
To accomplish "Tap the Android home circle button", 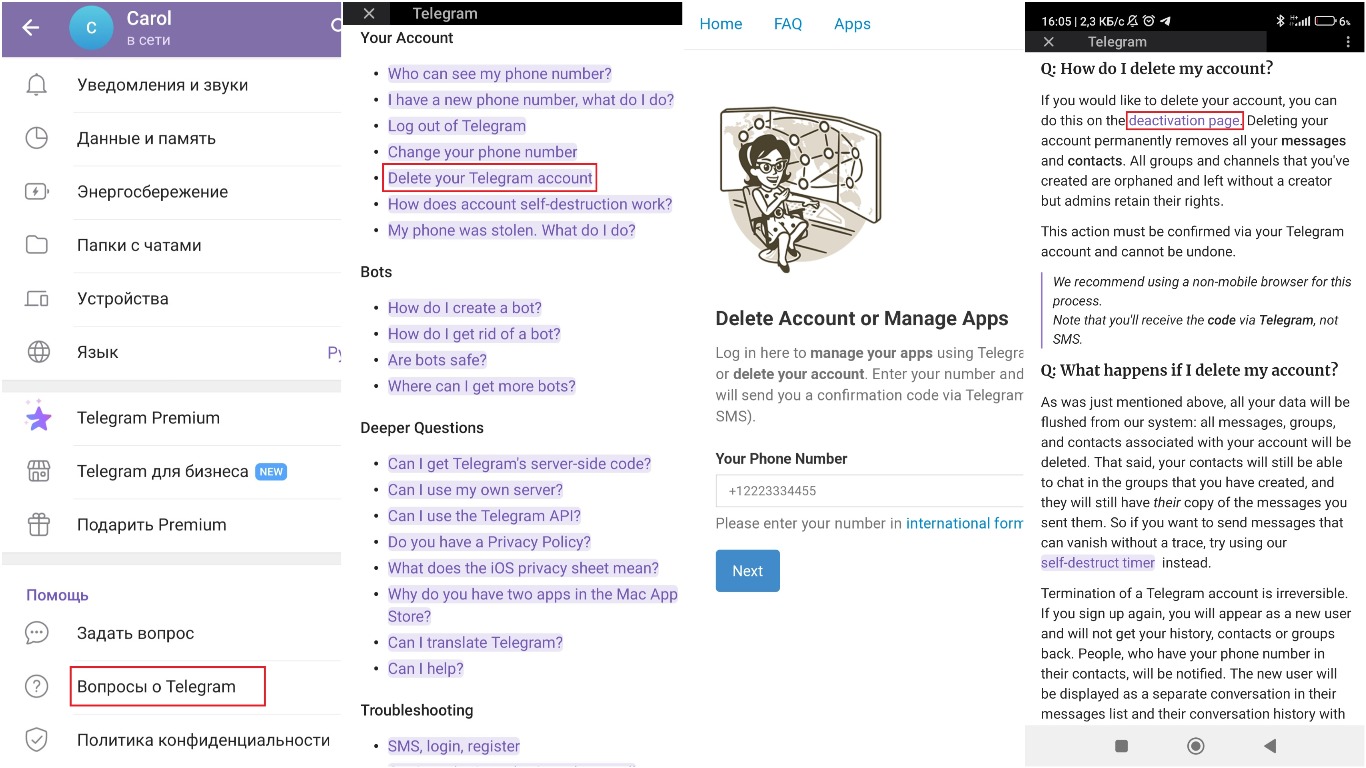I will coord(1195,746).
